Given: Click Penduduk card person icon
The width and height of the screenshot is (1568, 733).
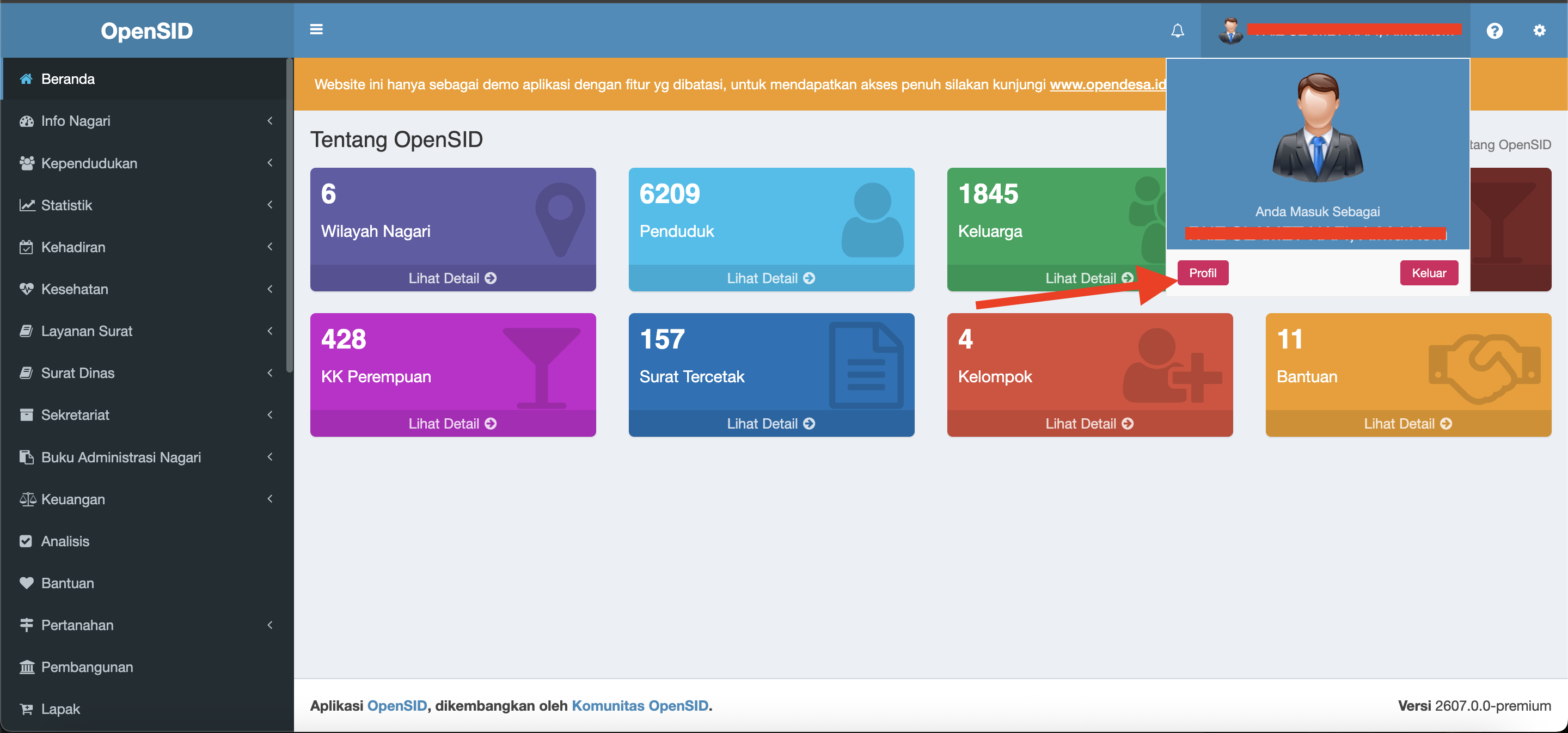Looking at the screenshot, I should coord(872,220).
